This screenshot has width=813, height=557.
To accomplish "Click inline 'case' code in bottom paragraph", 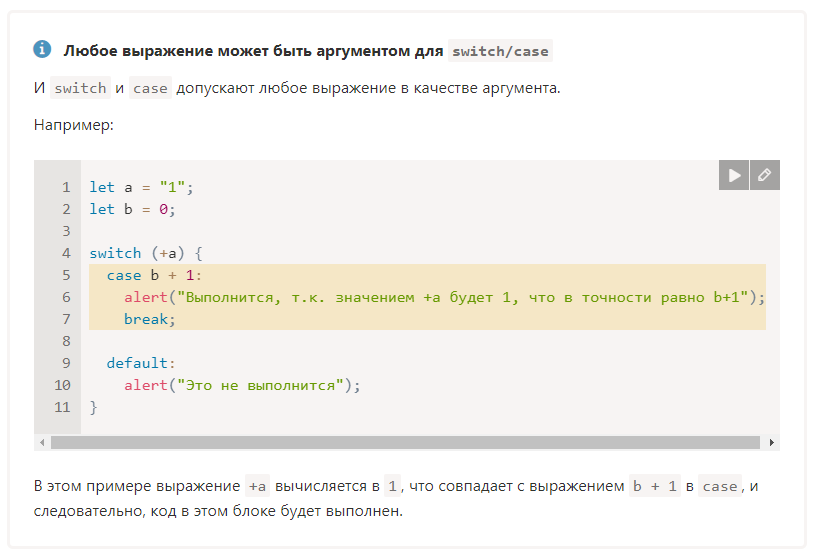I will (720, 486).
